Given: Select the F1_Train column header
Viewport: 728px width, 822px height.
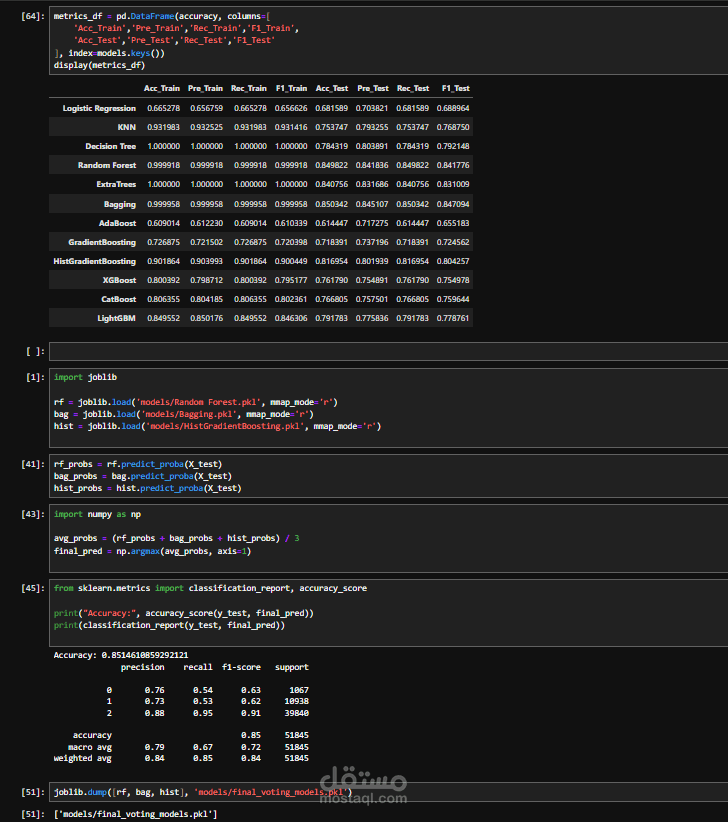Looking at the screenshot, I should pos(291,88).
